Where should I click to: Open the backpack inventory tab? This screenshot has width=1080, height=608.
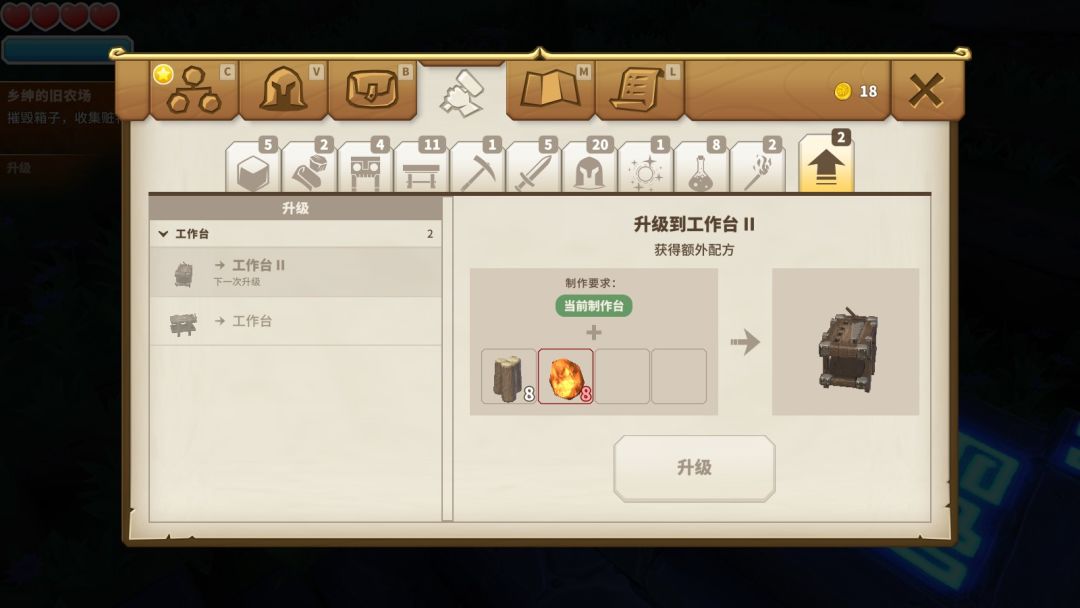[x=372, y=90]
